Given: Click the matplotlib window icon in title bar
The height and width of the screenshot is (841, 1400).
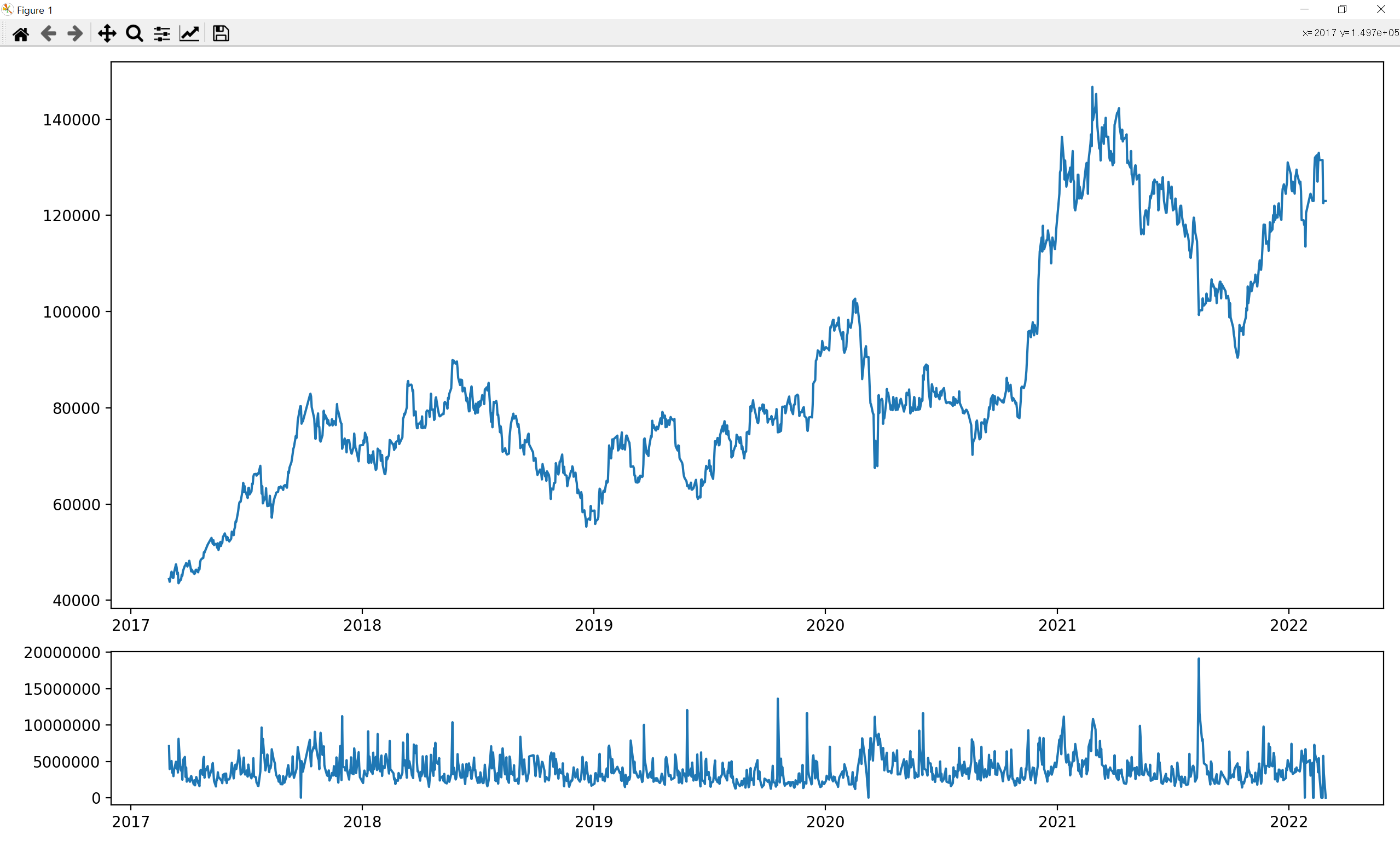Looking at the screenshot, I should (x=7, y=10).
